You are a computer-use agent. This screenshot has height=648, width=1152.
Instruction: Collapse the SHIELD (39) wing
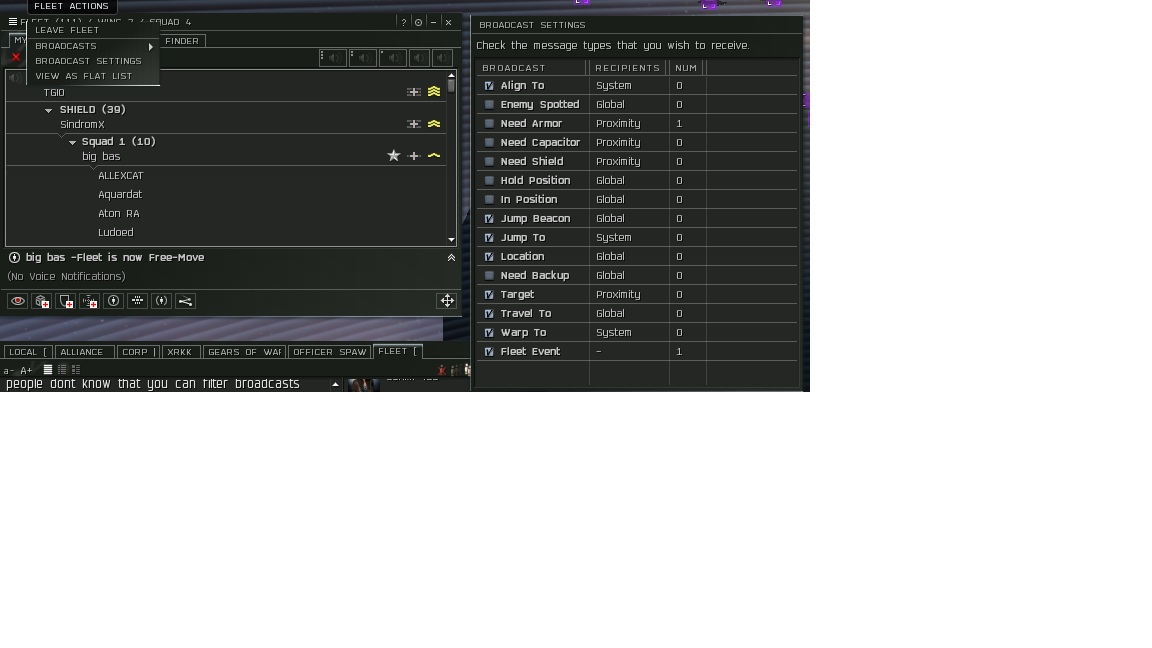pyautogui.click(x=48, y=110)
